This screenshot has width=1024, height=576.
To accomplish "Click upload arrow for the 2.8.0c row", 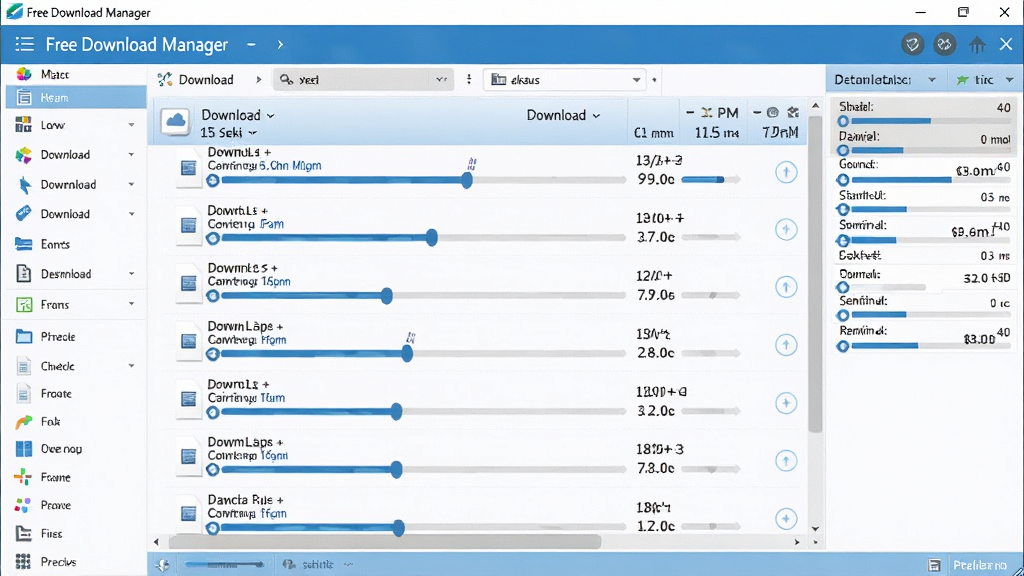I will tap(786, 345).
